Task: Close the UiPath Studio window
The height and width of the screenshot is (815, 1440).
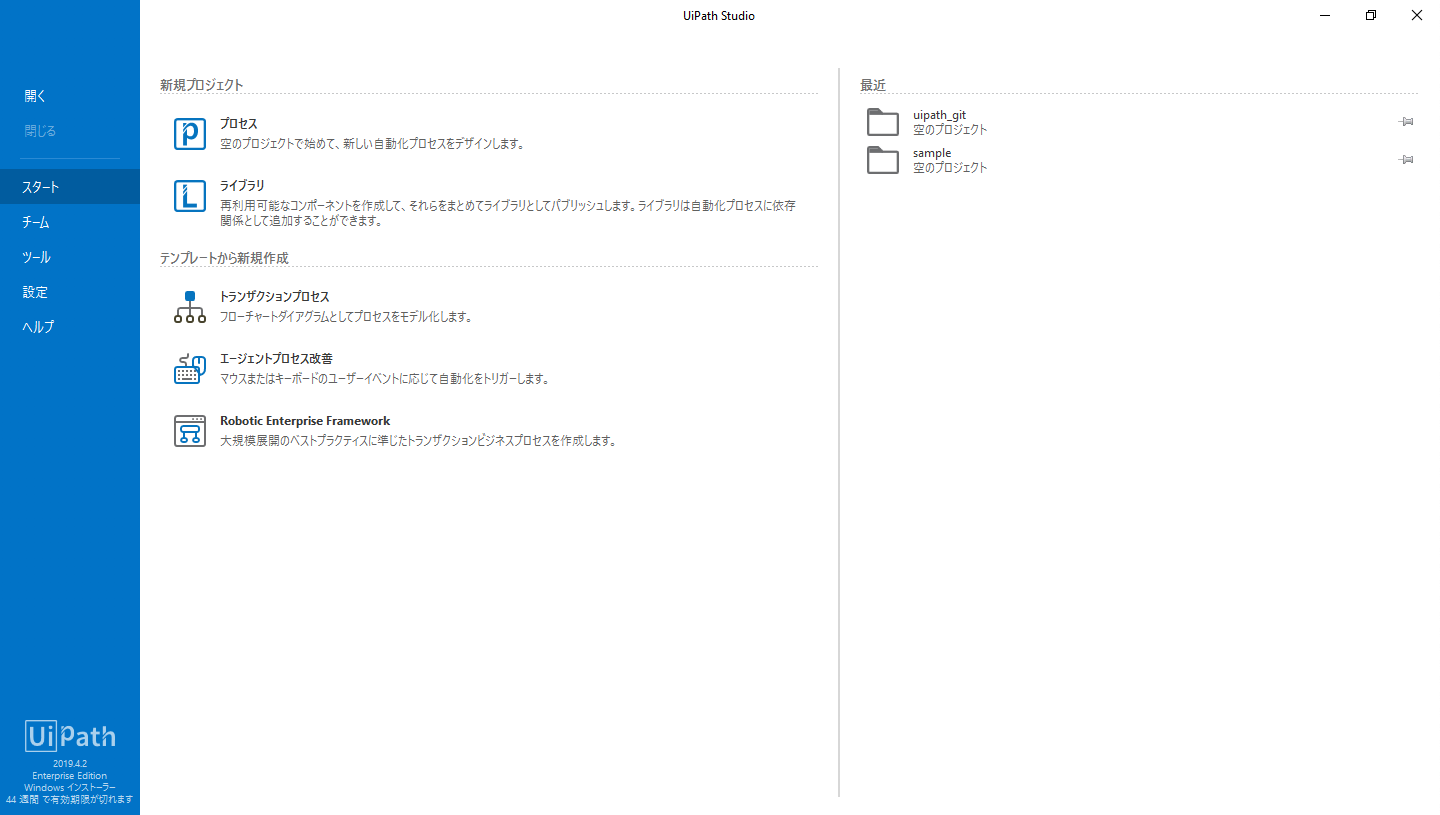Action: pos(1416,15)
